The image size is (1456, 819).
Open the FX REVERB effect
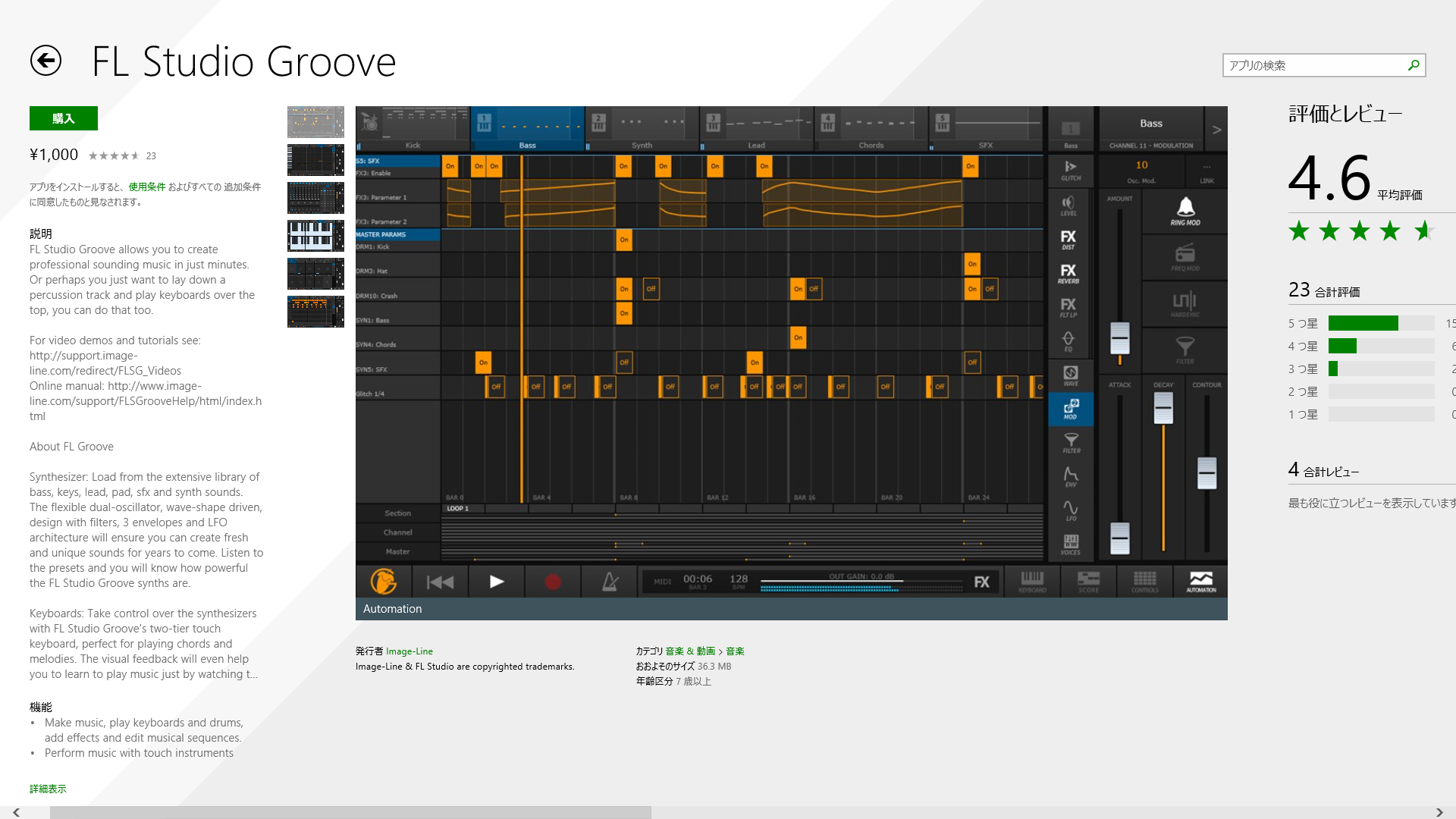(x=1068, y=274)
